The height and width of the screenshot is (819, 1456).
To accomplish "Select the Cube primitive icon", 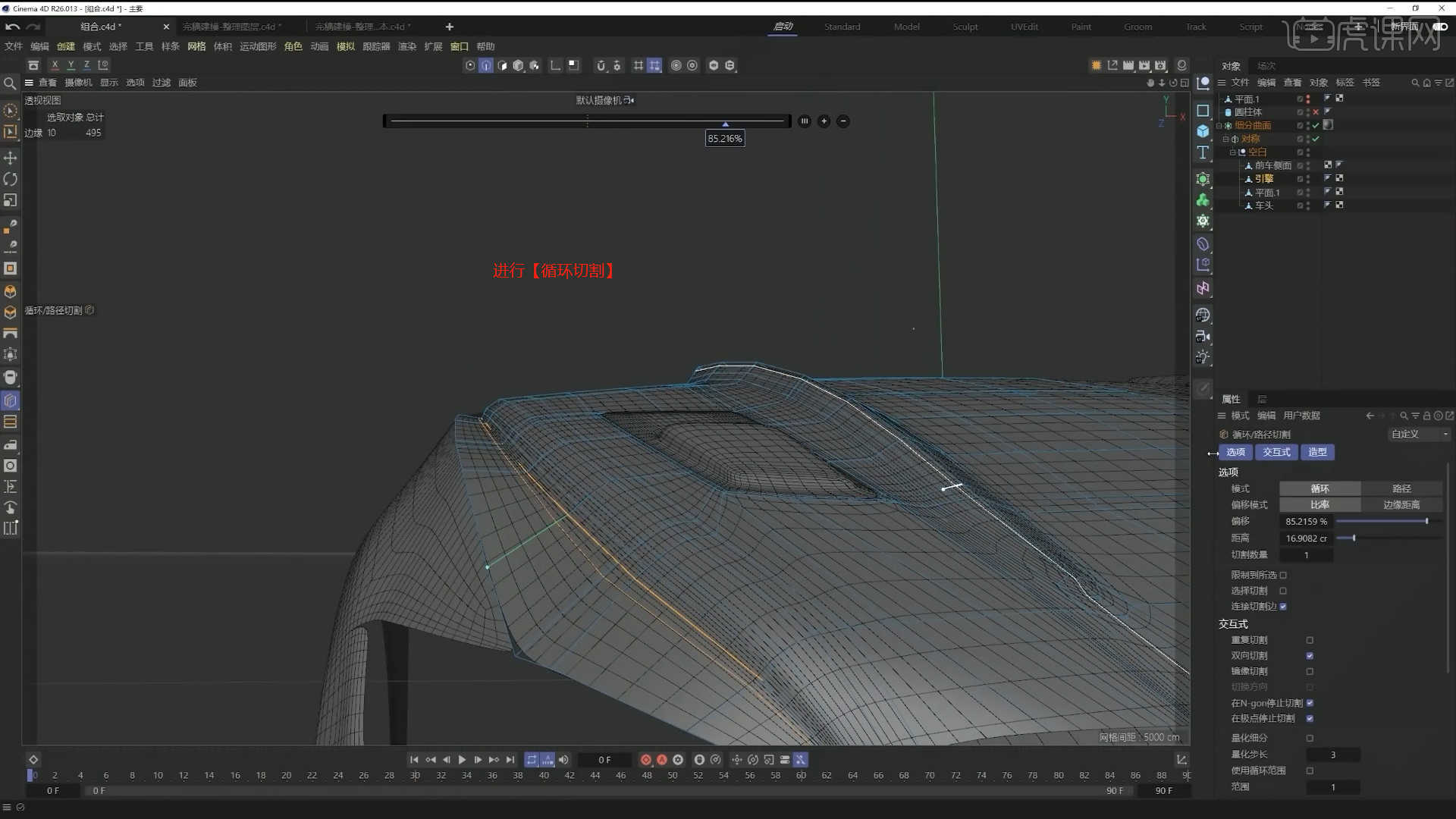I will (x=1203, y=131).
